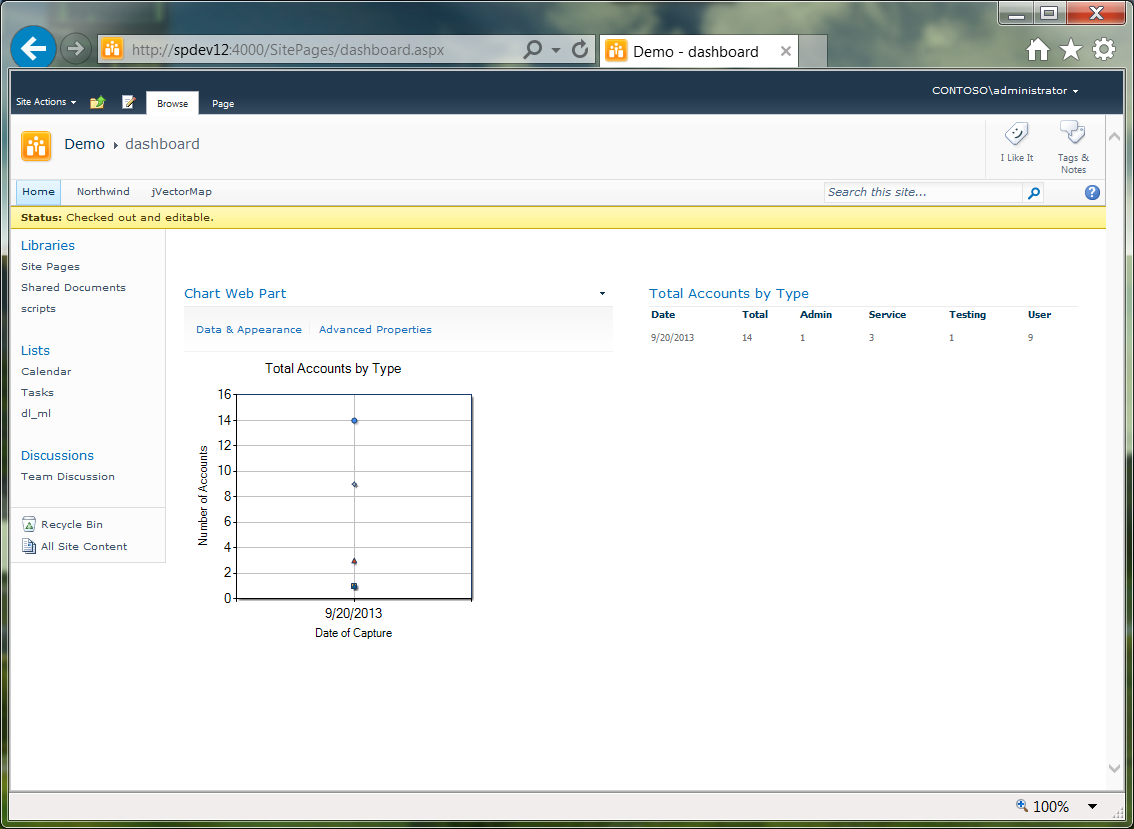Open the browser Home icon
1134x829 pixels.
1038,49
